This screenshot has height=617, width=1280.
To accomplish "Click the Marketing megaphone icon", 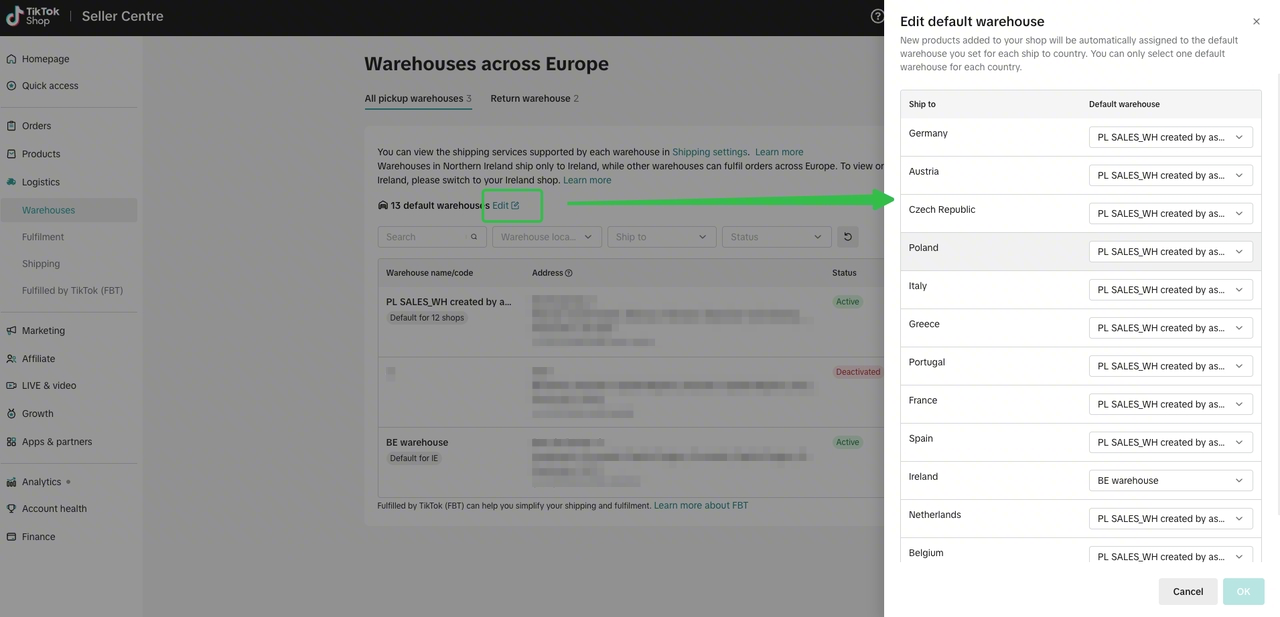I will (x=12, y=331).
